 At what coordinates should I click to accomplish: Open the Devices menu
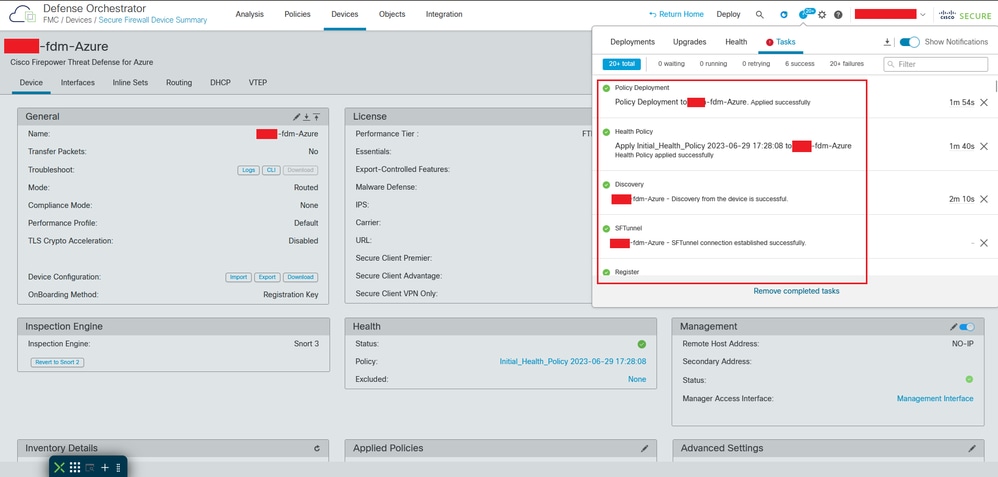(345, 14)
